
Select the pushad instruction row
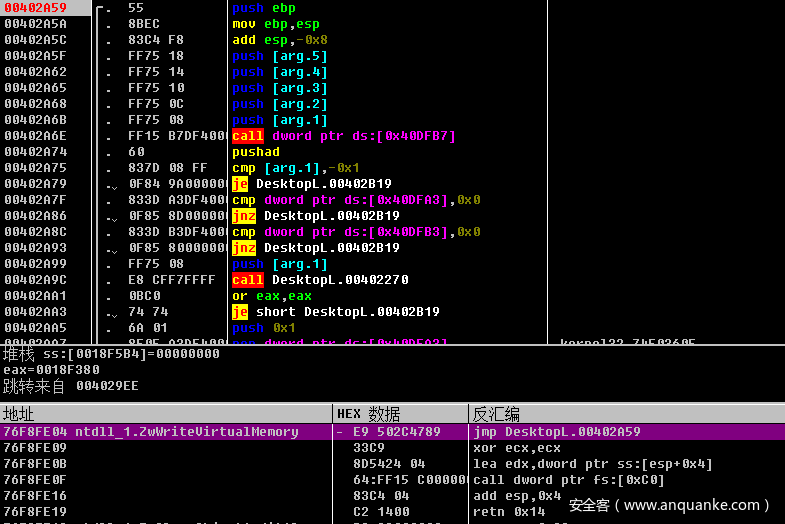[256, 152]
